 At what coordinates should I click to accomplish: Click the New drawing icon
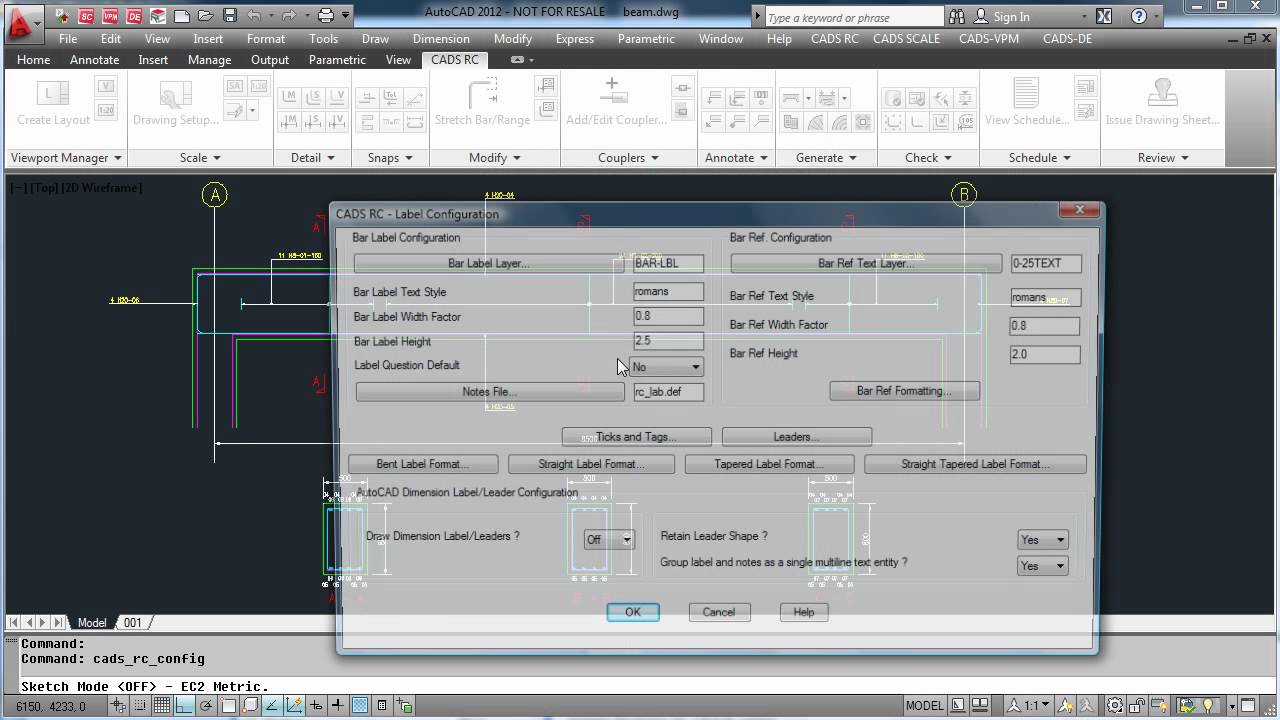coord(182,16)
